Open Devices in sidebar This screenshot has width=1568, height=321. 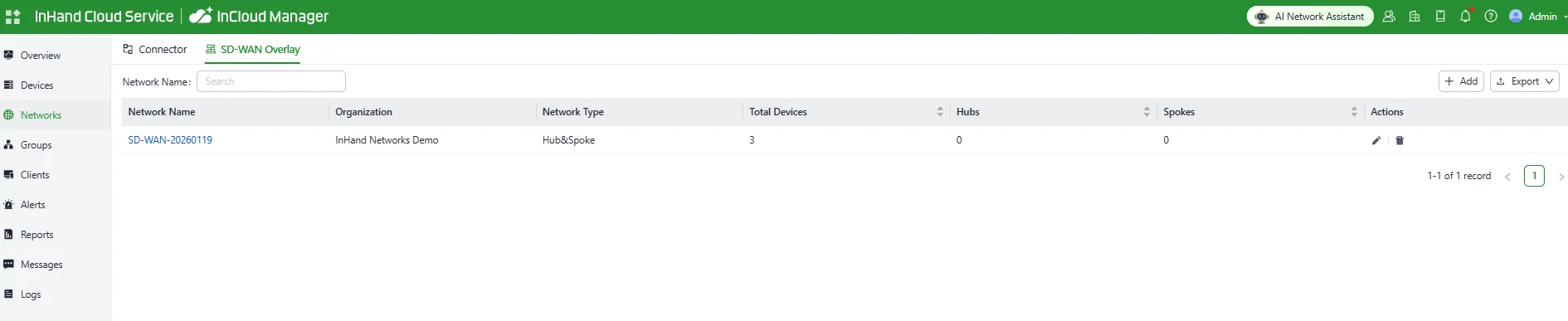55,85
